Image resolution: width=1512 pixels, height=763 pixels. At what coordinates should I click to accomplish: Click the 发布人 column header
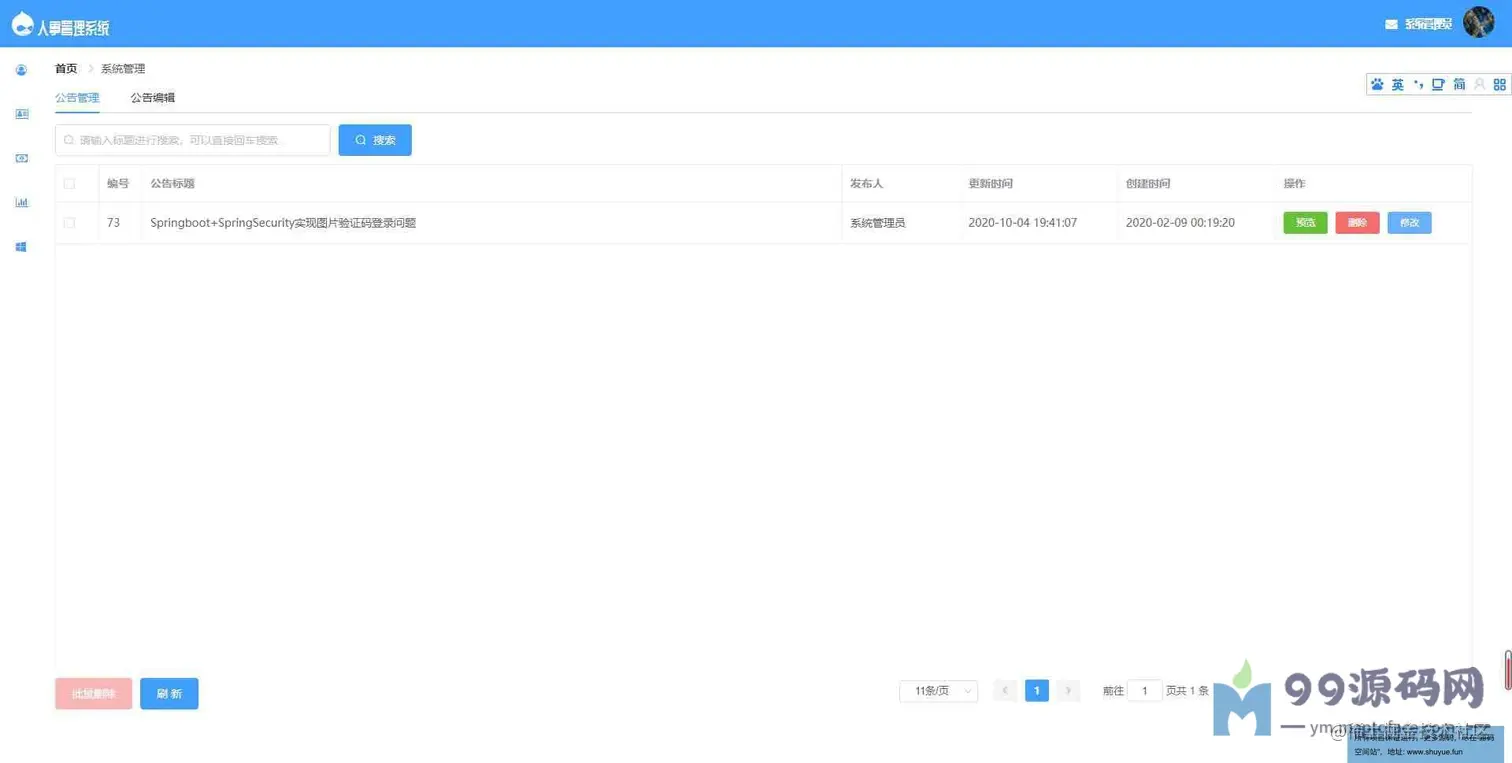866,184
